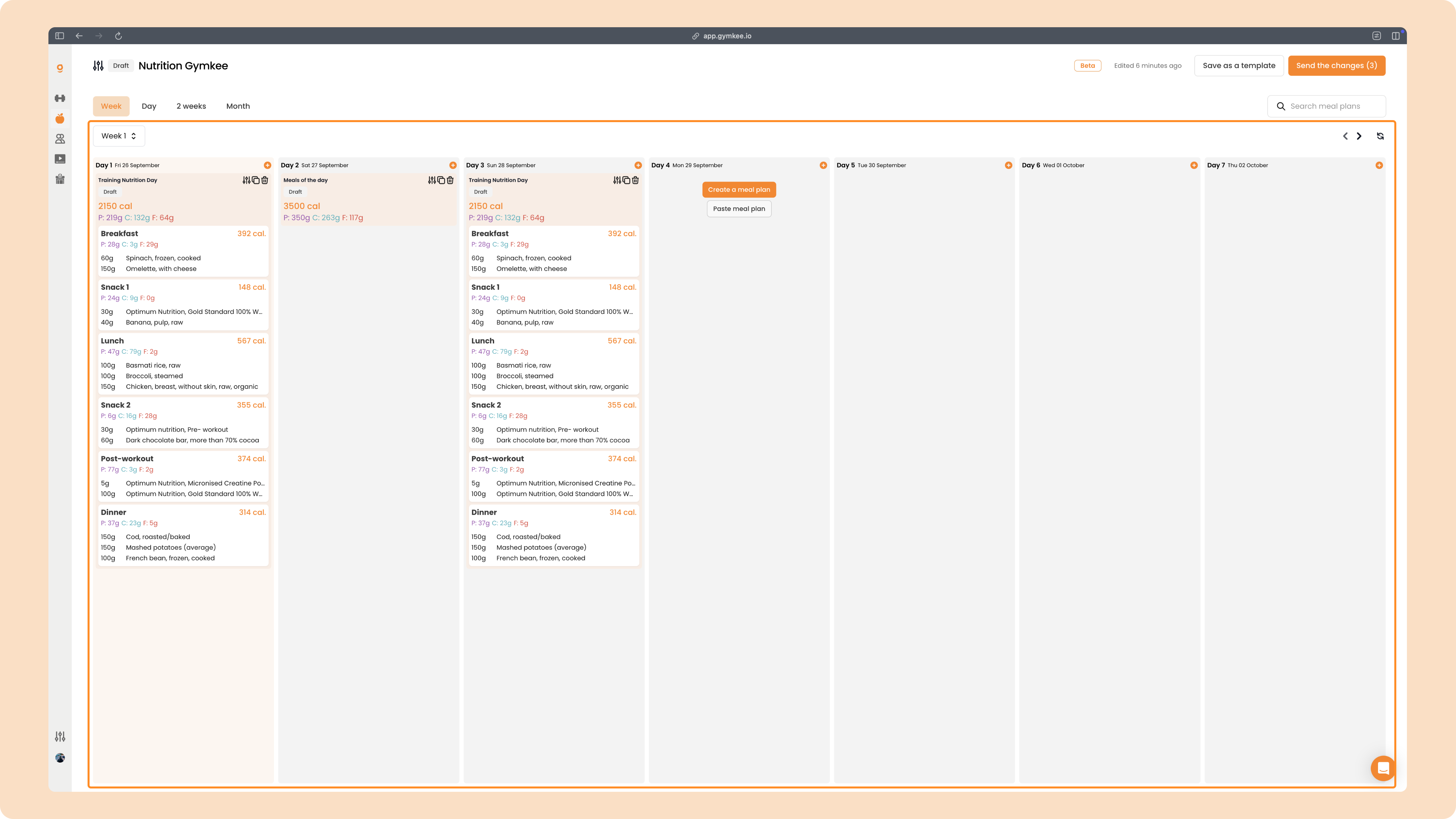Open Day 1 Snack 1 meal card

(x=182, y=305)
